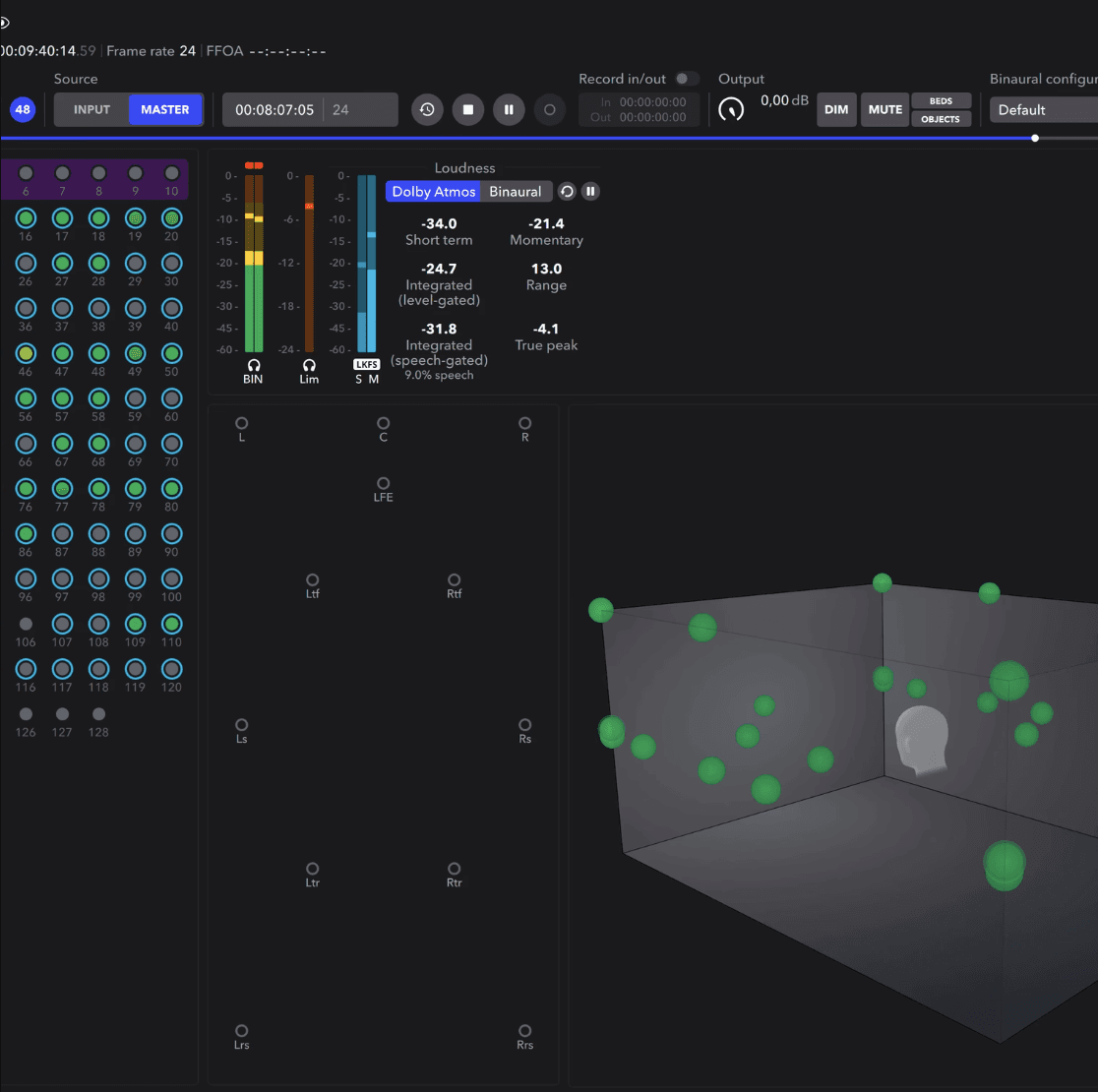Switch source to INPUT

pos(91,110)
